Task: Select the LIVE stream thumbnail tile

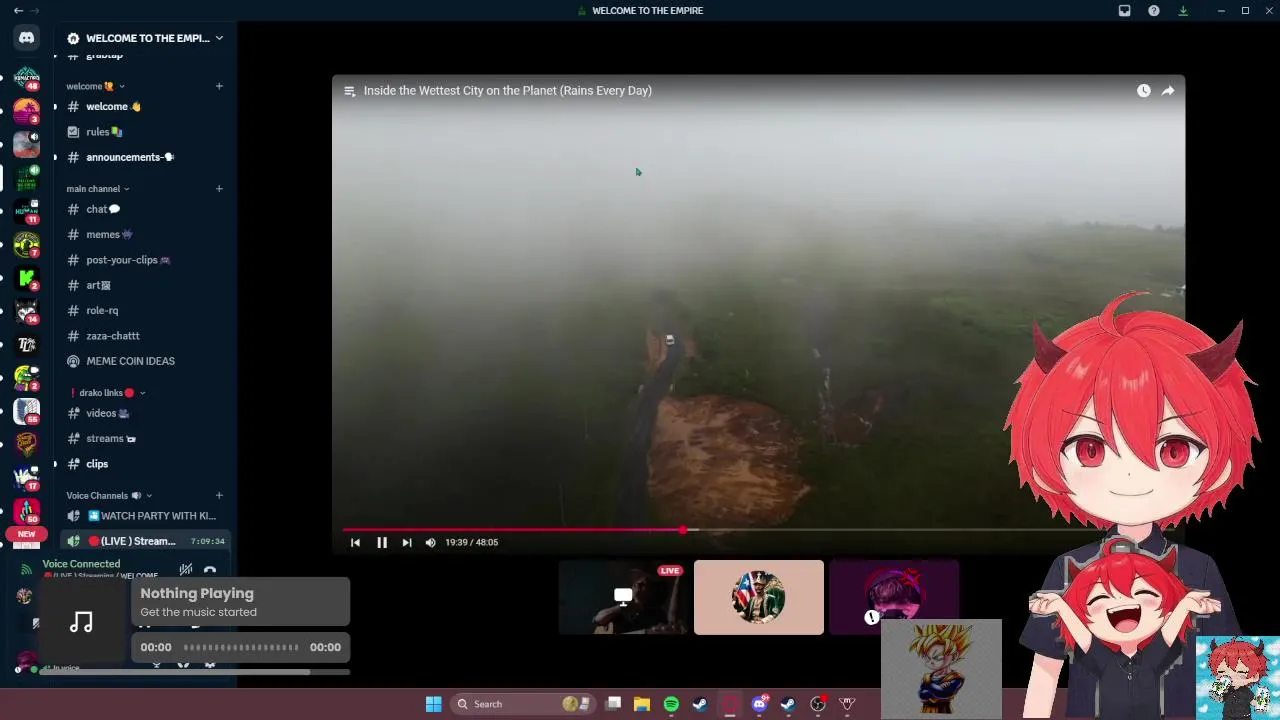Action: tap(623, 597)
